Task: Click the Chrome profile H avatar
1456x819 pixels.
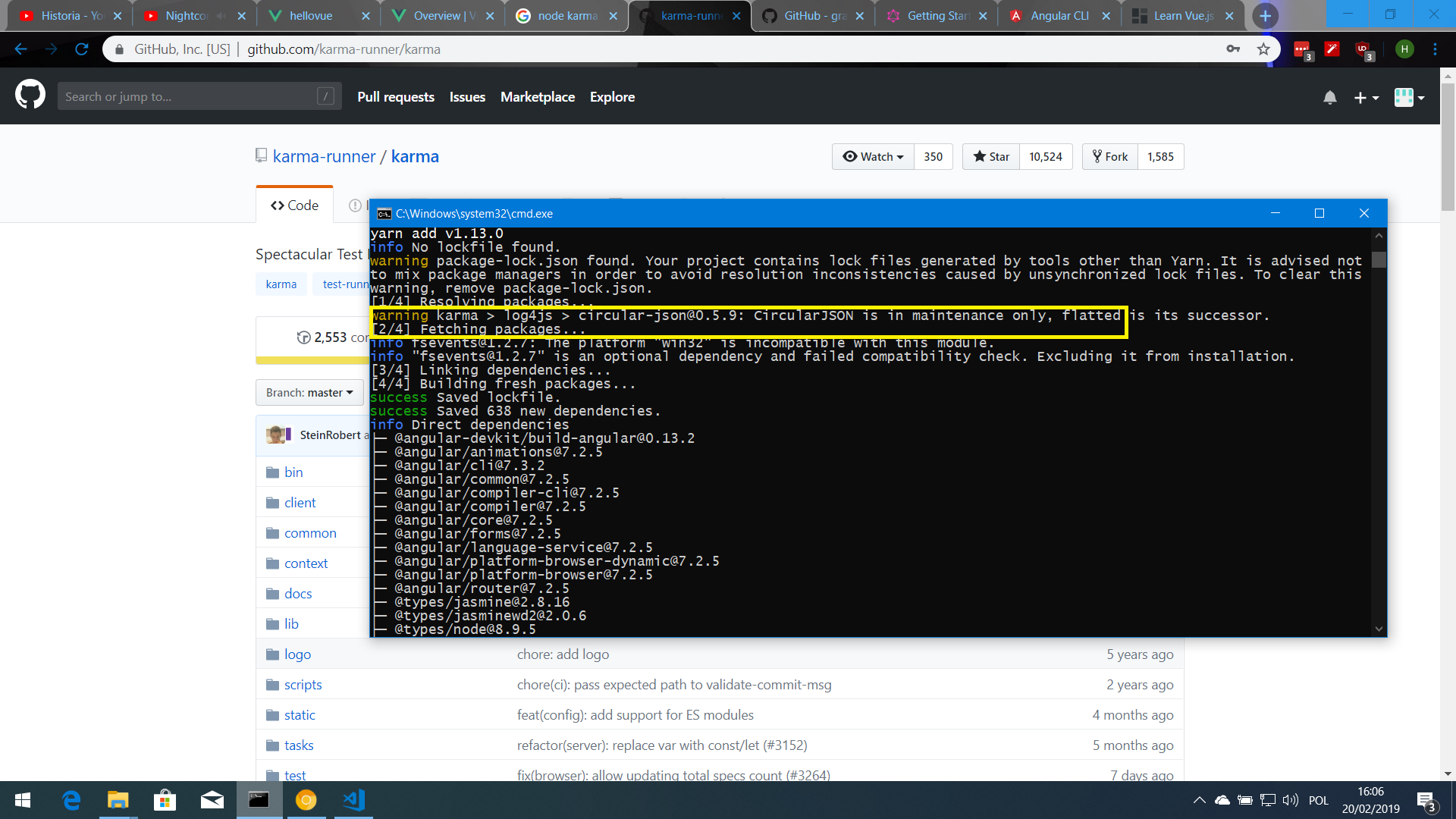Action: (x=1404, y=49)
